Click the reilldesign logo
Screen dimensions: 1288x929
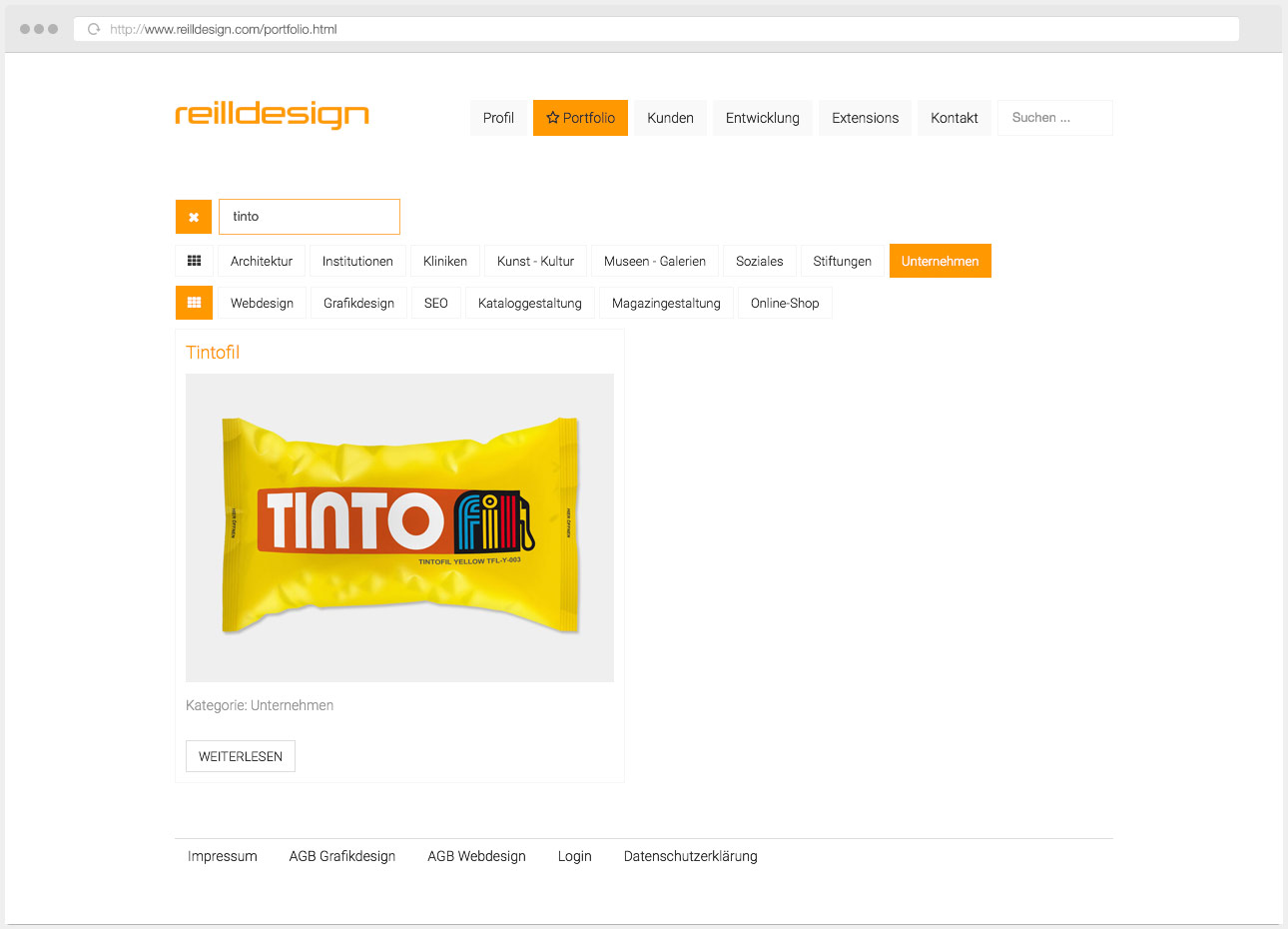[272, 114]
